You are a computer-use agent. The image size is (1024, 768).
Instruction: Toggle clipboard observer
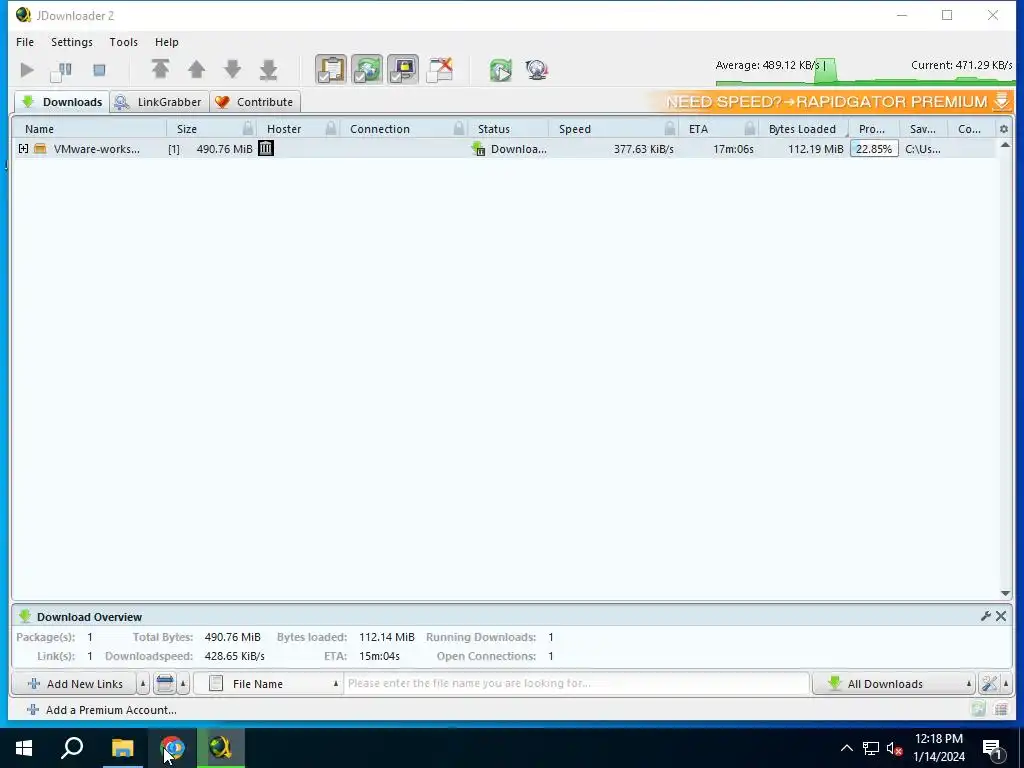331,70
